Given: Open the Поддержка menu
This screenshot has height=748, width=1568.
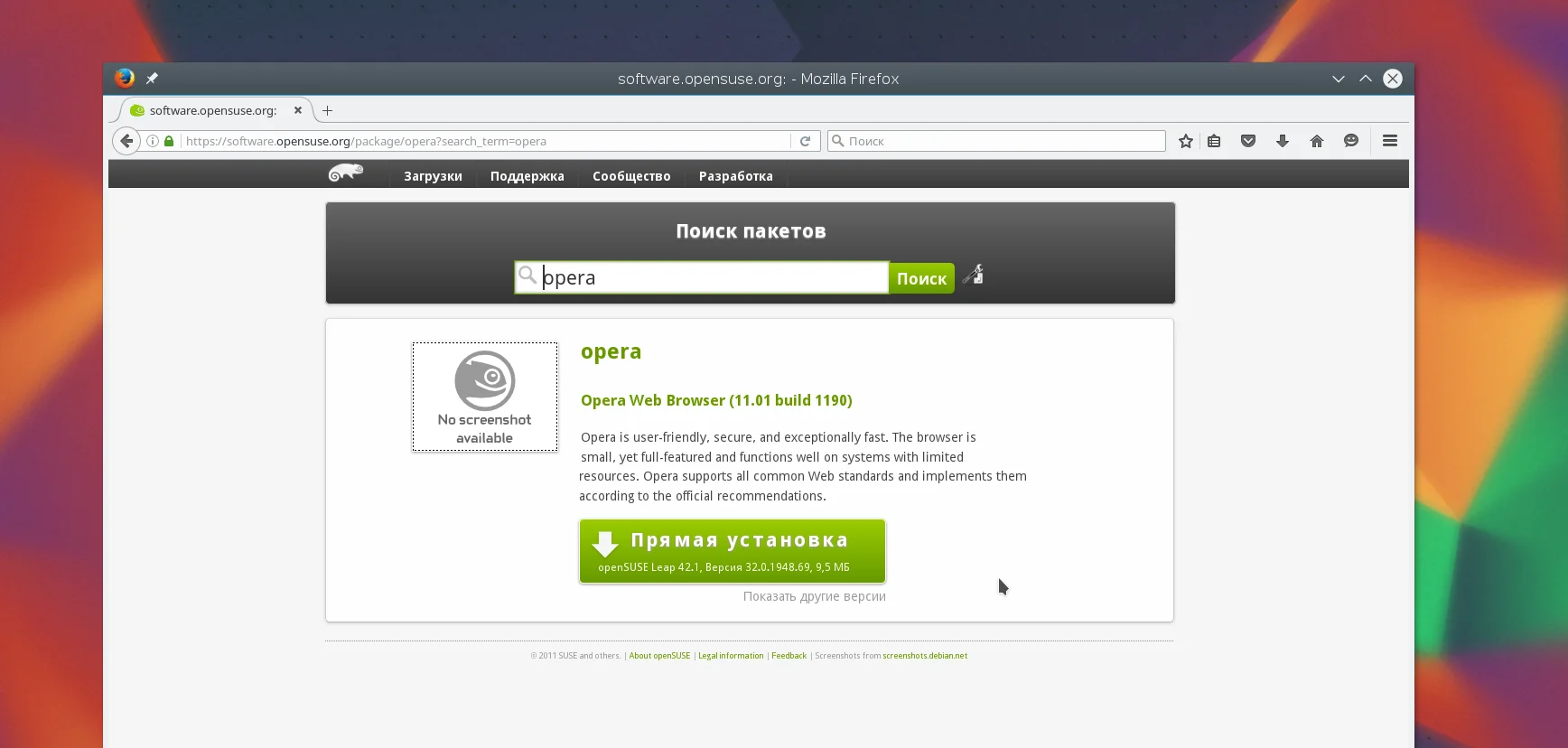Looking at the screenshot, I should click(527, 176).
